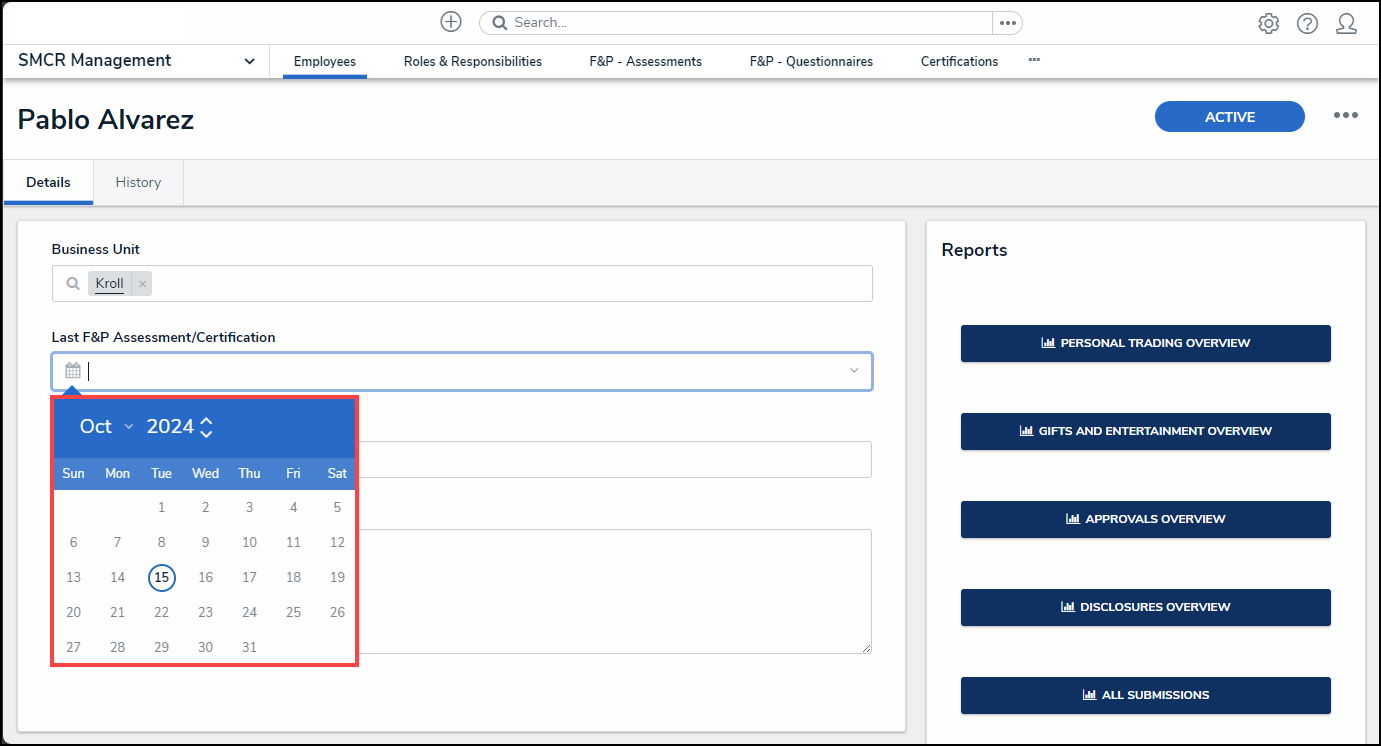Click into the top Search field
Viewport: 1381px width, 746px height.
coord(740,23)
